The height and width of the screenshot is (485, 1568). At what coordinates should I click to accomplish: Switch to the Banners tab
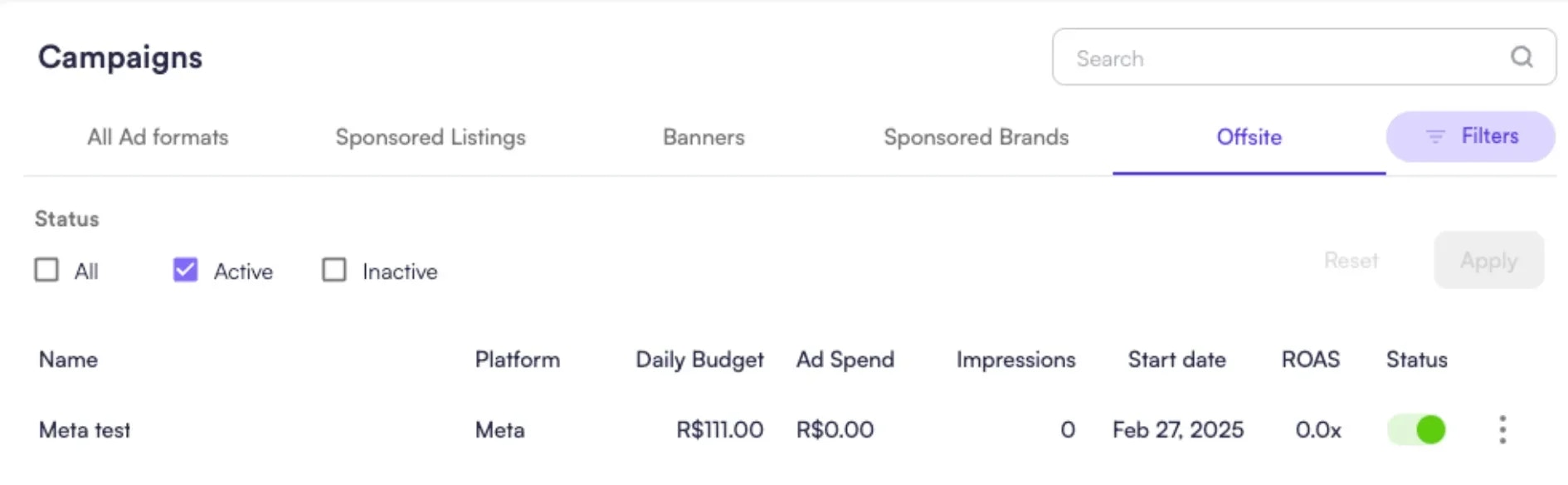pos(703,137)
